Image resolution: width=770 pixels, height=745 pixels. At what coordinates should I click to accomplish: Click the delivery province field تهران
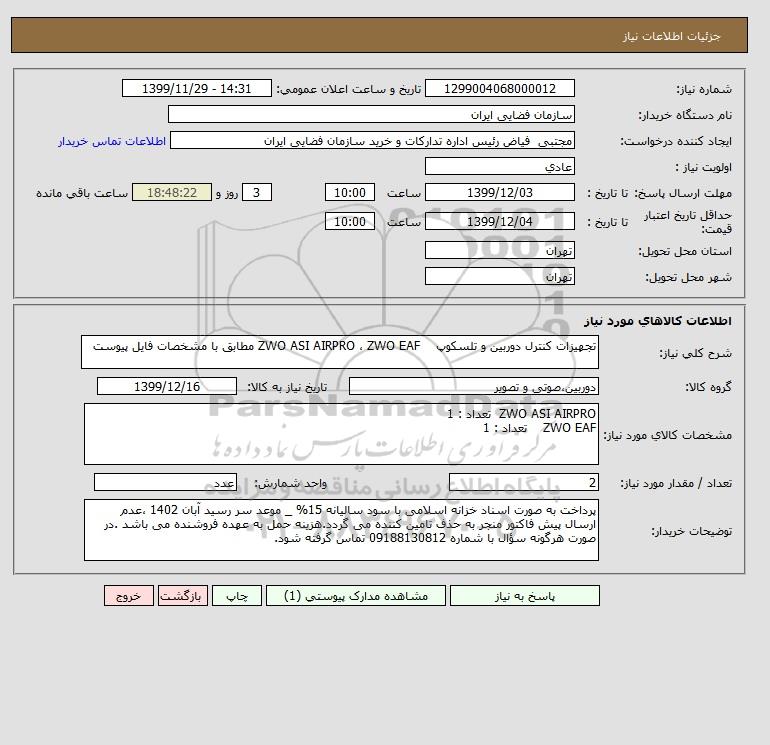coord(499,250)
